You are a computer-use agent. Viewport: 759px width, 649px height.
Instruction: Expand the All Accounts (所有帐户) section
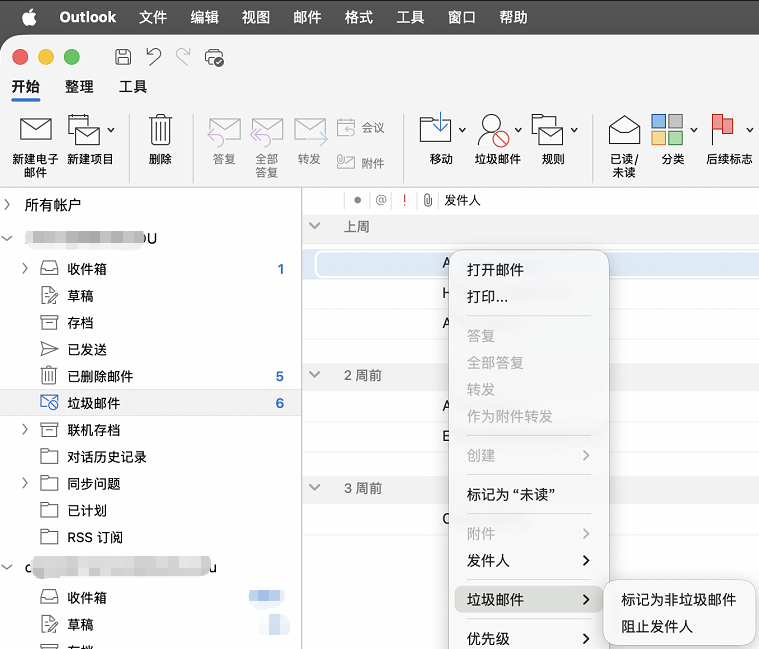(x=8, y=205)
